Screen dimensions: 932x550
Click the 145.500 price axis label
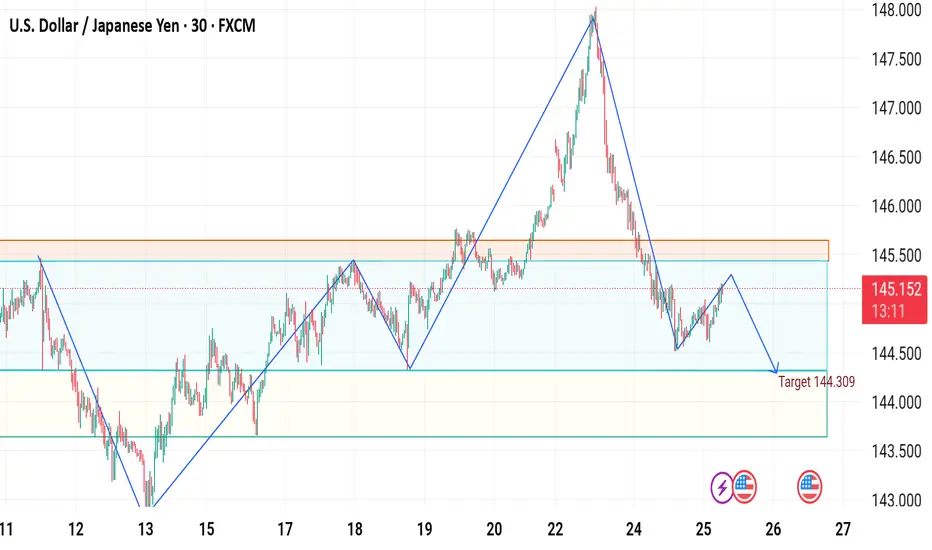pos(896,256)
